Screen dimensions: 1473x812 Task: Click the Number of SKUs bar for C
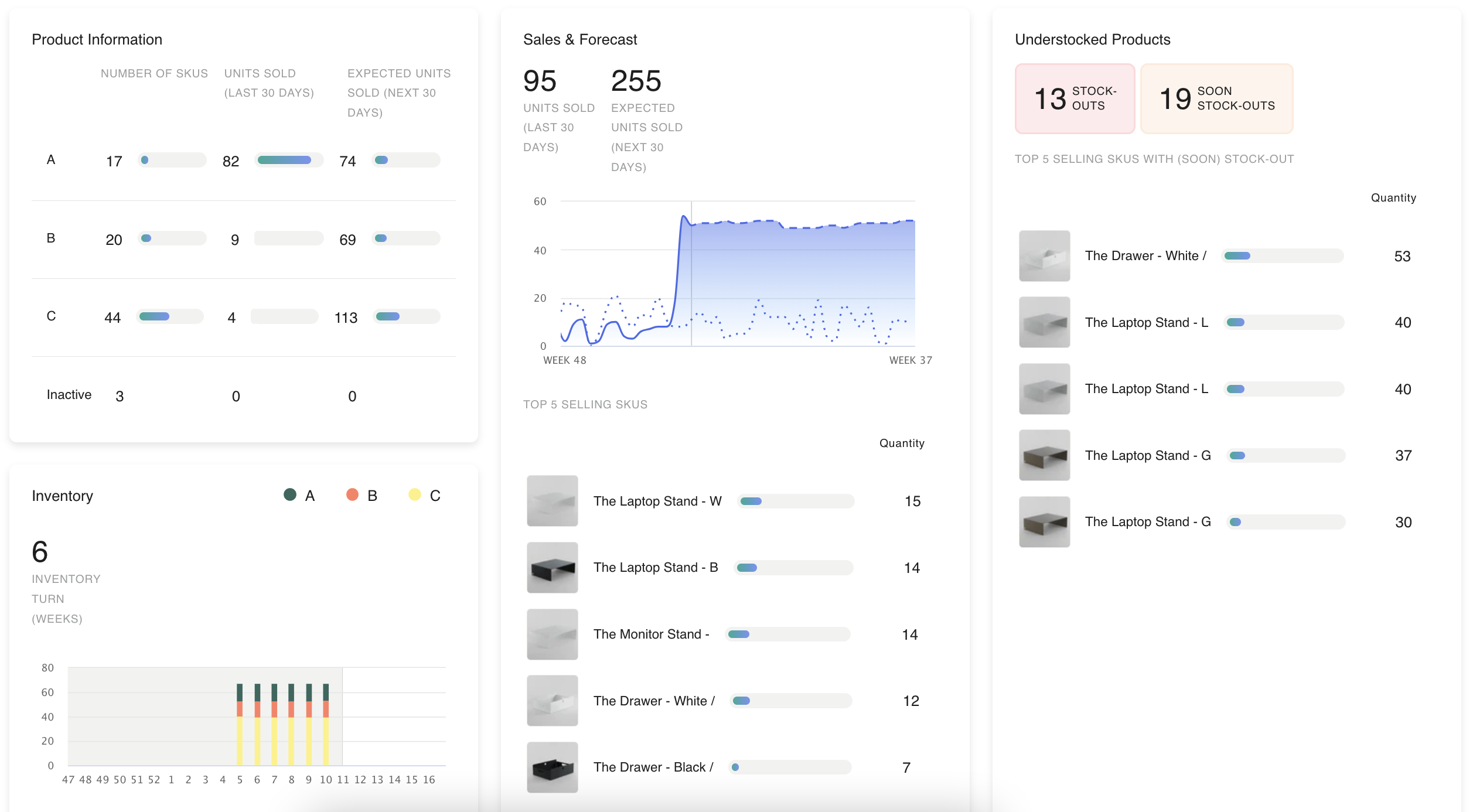pyautogui.click(x=170, y=316)
